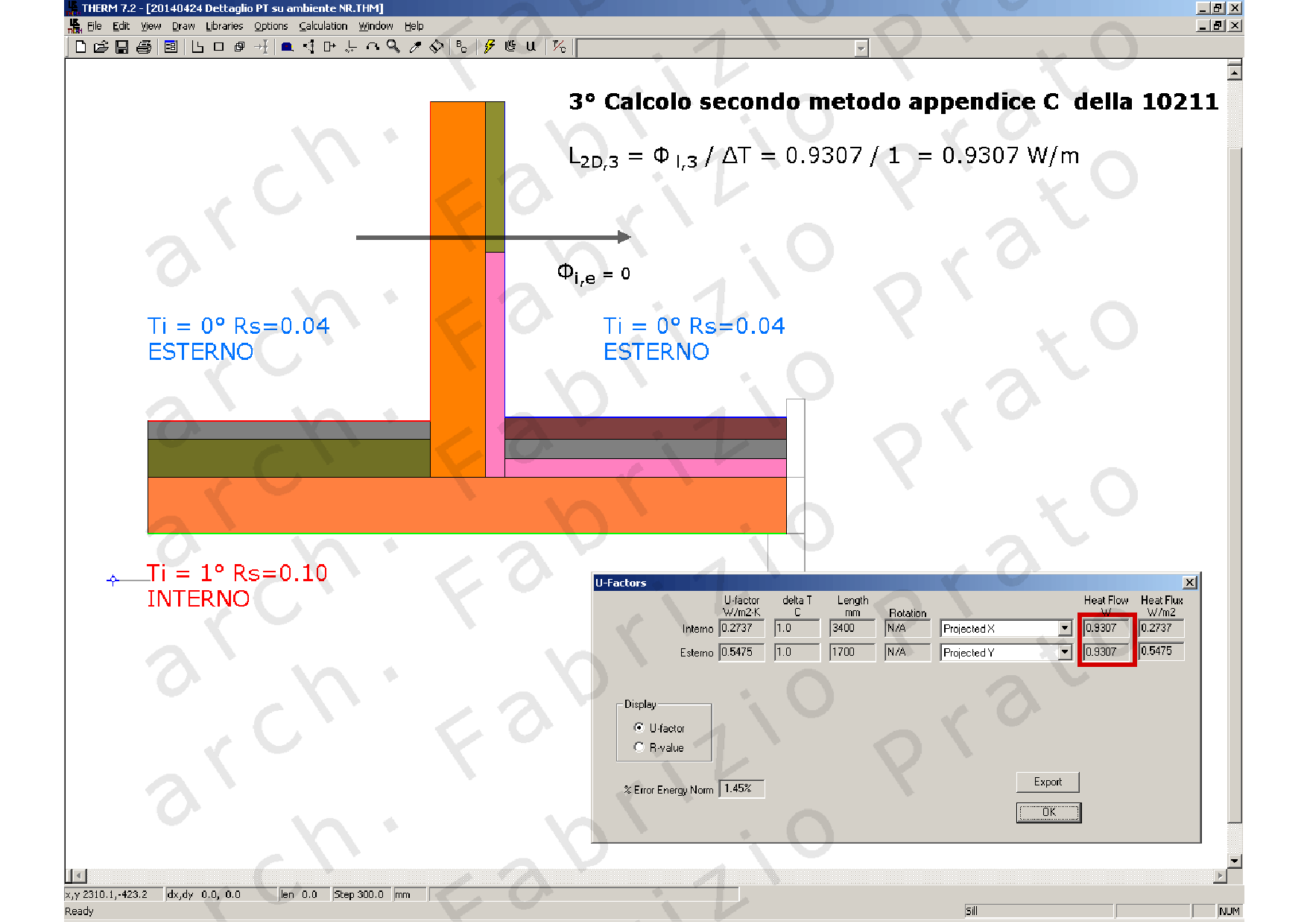Click the Export button
1307x924 pixels.
tap(1048, 782)
